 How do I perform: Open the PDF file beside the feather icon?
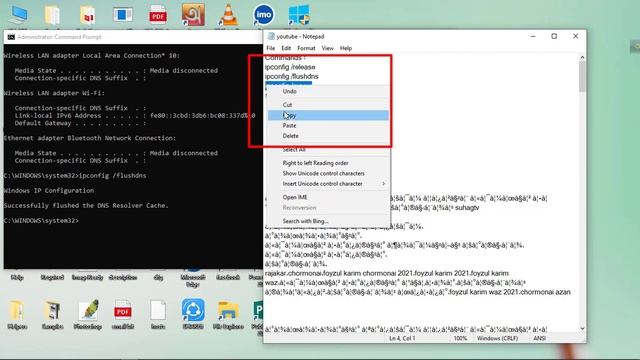(122, 311)
